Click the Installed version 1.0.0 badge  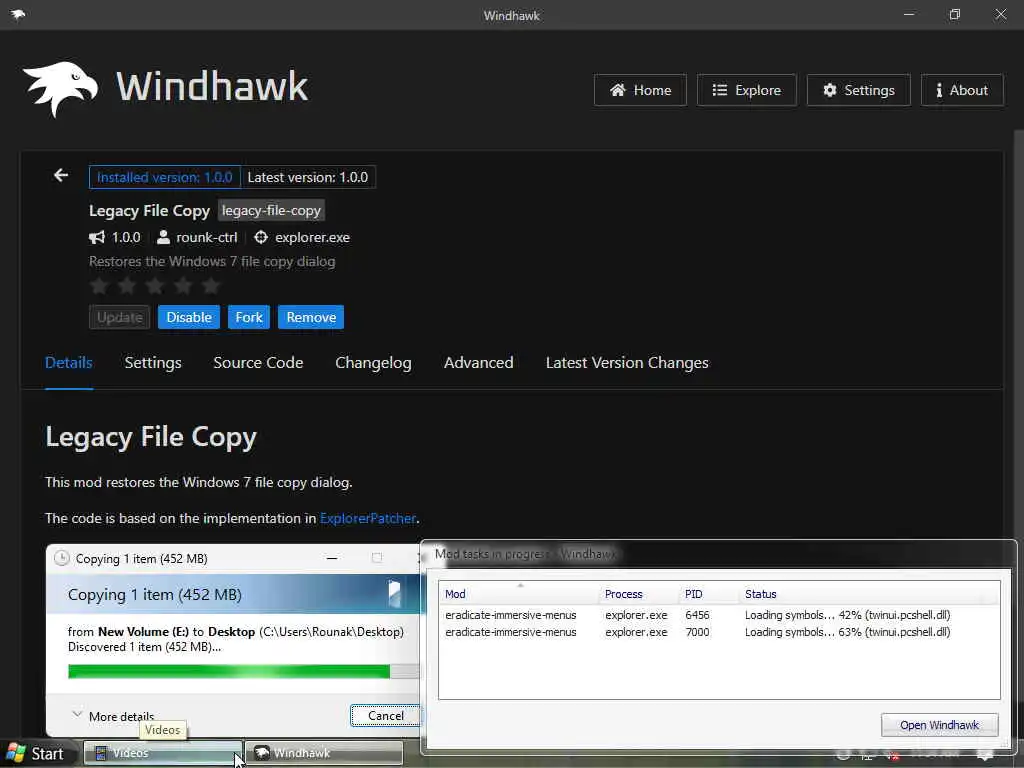pyautogui.click(x=165, y=177)
